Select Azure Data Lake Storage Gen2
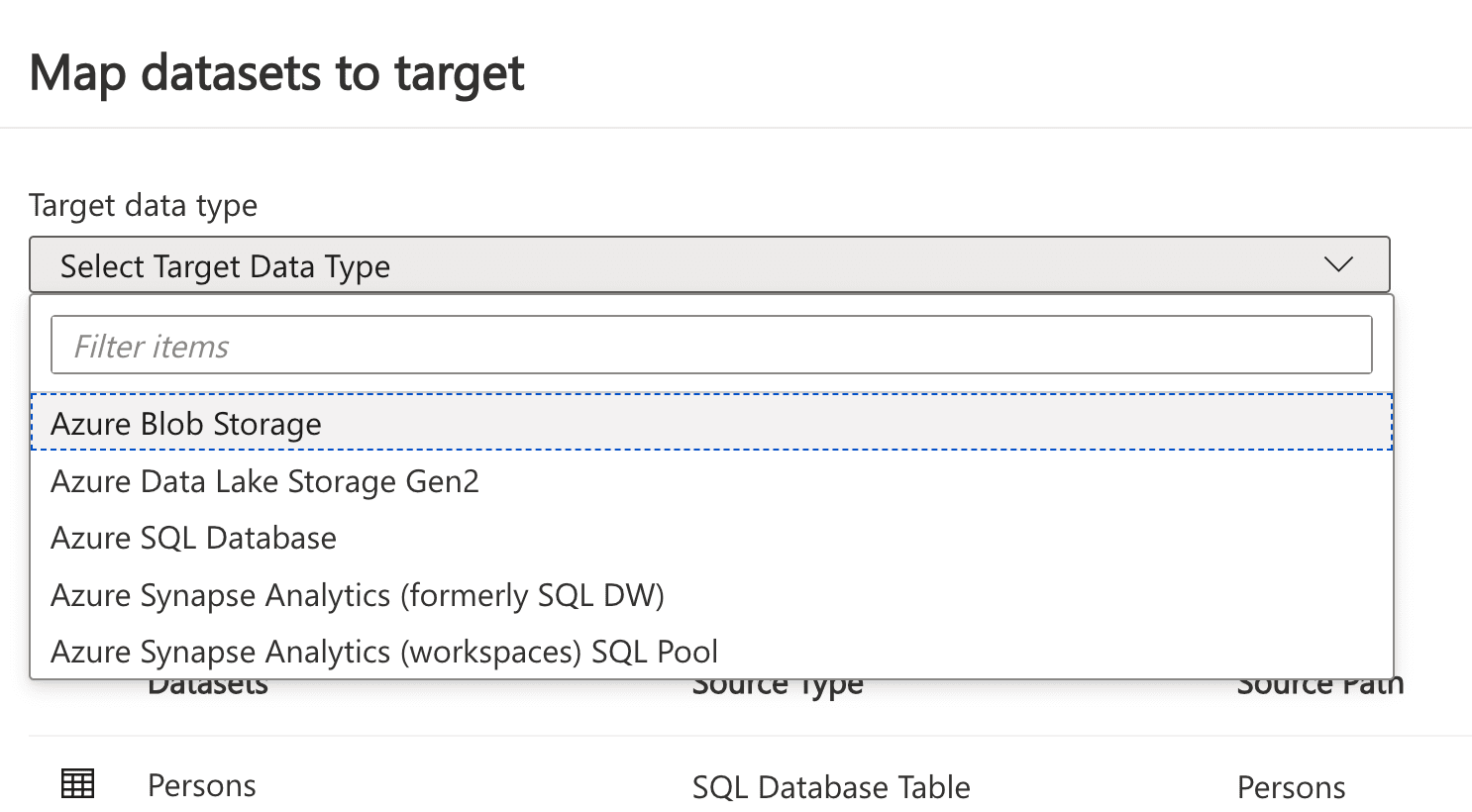This screenshot has width=1472, height=812. 711,481
